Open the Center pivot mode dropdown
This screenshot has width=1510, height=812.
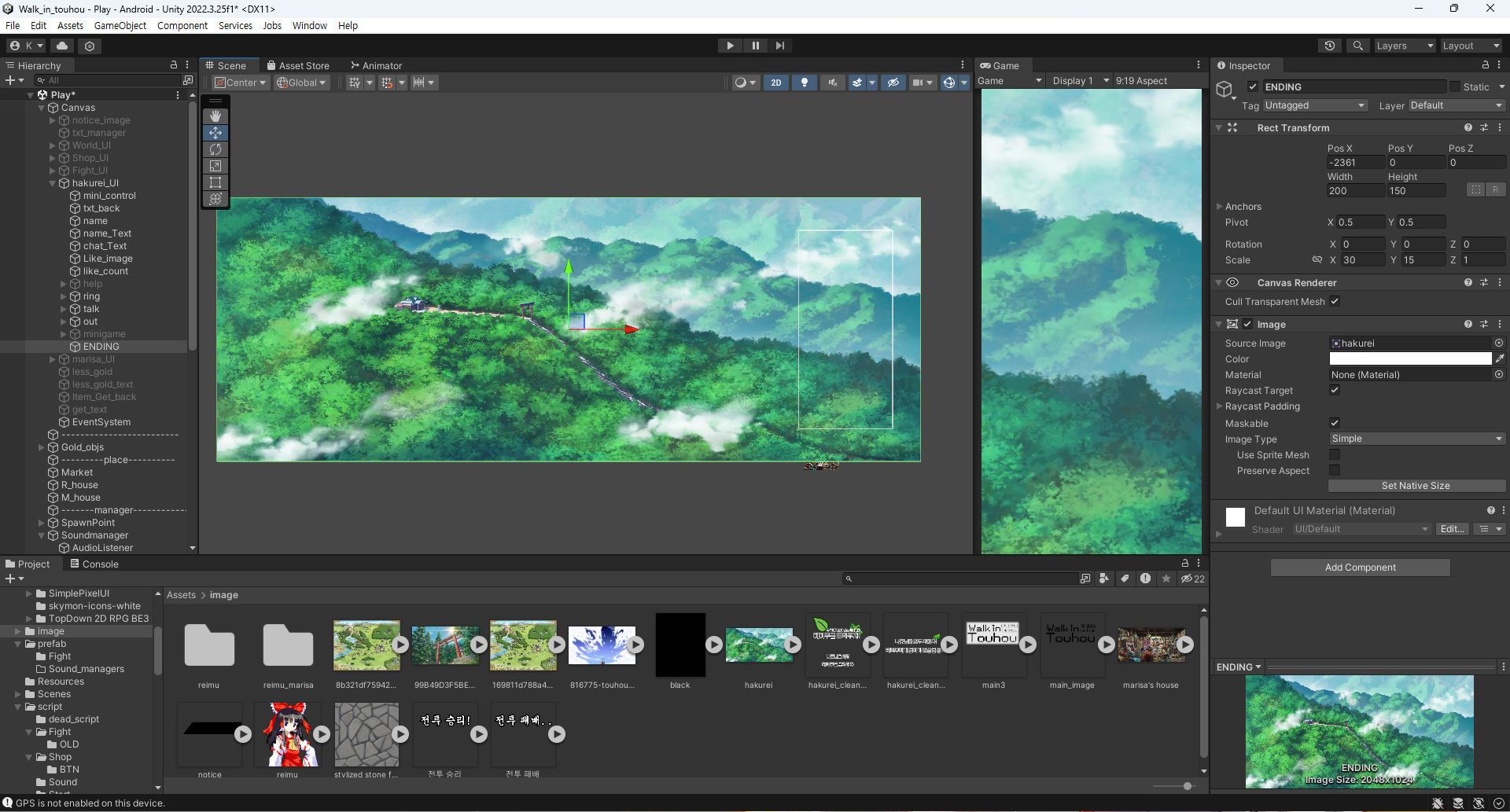point(241,83)
